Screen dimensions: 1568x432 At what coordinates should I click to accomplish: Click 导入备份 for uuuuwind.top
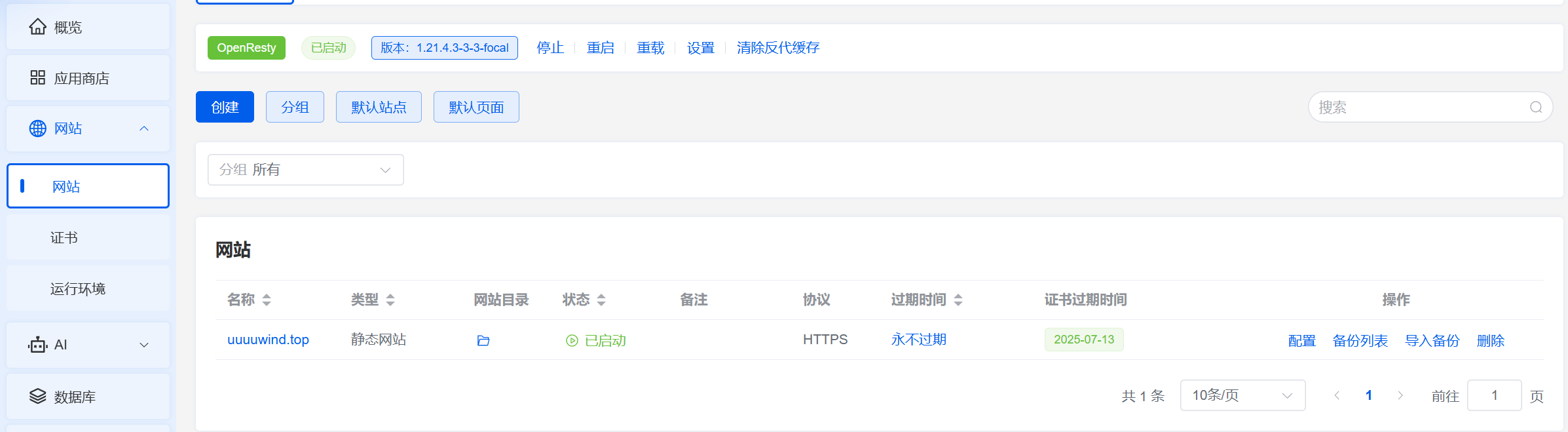(1432, 341)
